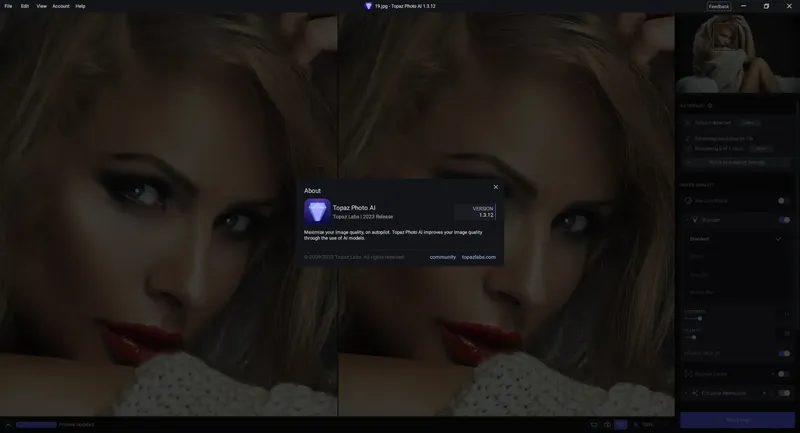Click the Sharpen icon
The image size is (800, 433).
pyautogui.click(x=695, y=220)
